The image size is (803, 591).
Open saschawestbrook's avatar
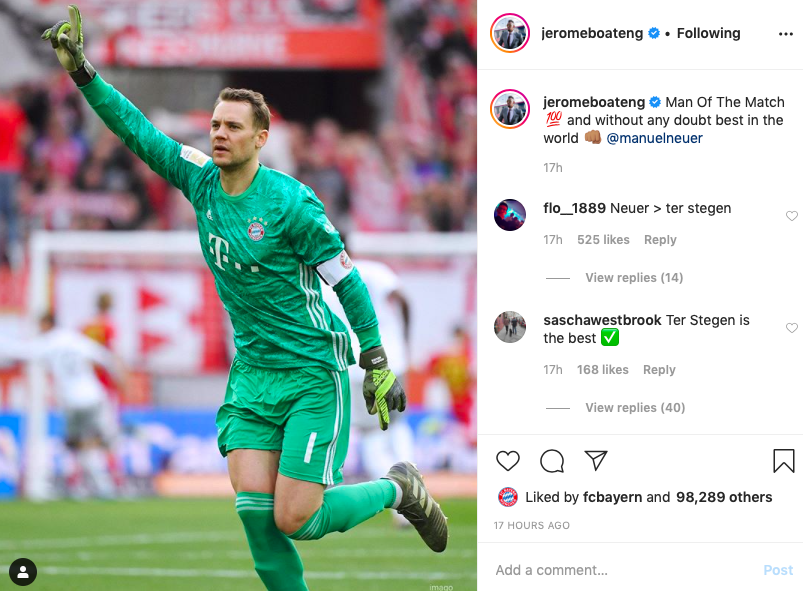[x=510, y=327]
